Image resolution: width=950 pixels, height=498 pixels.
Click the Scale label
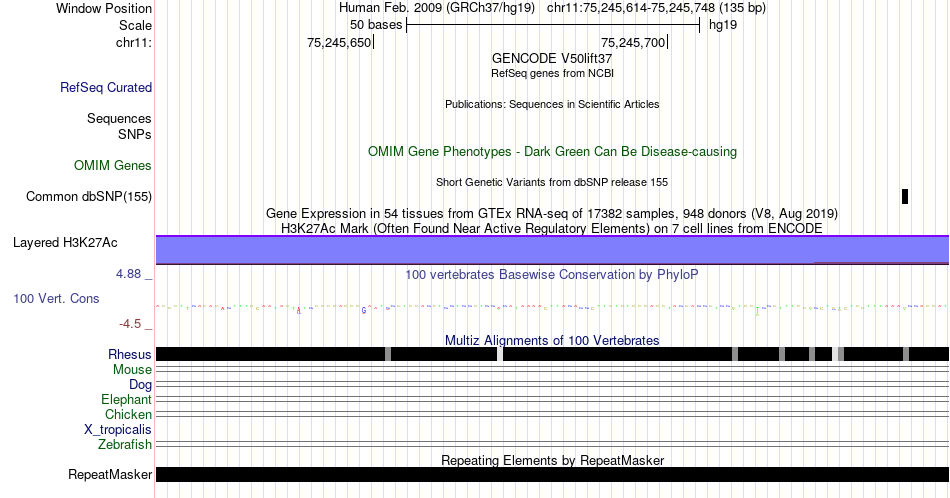[x=135, y=25]
